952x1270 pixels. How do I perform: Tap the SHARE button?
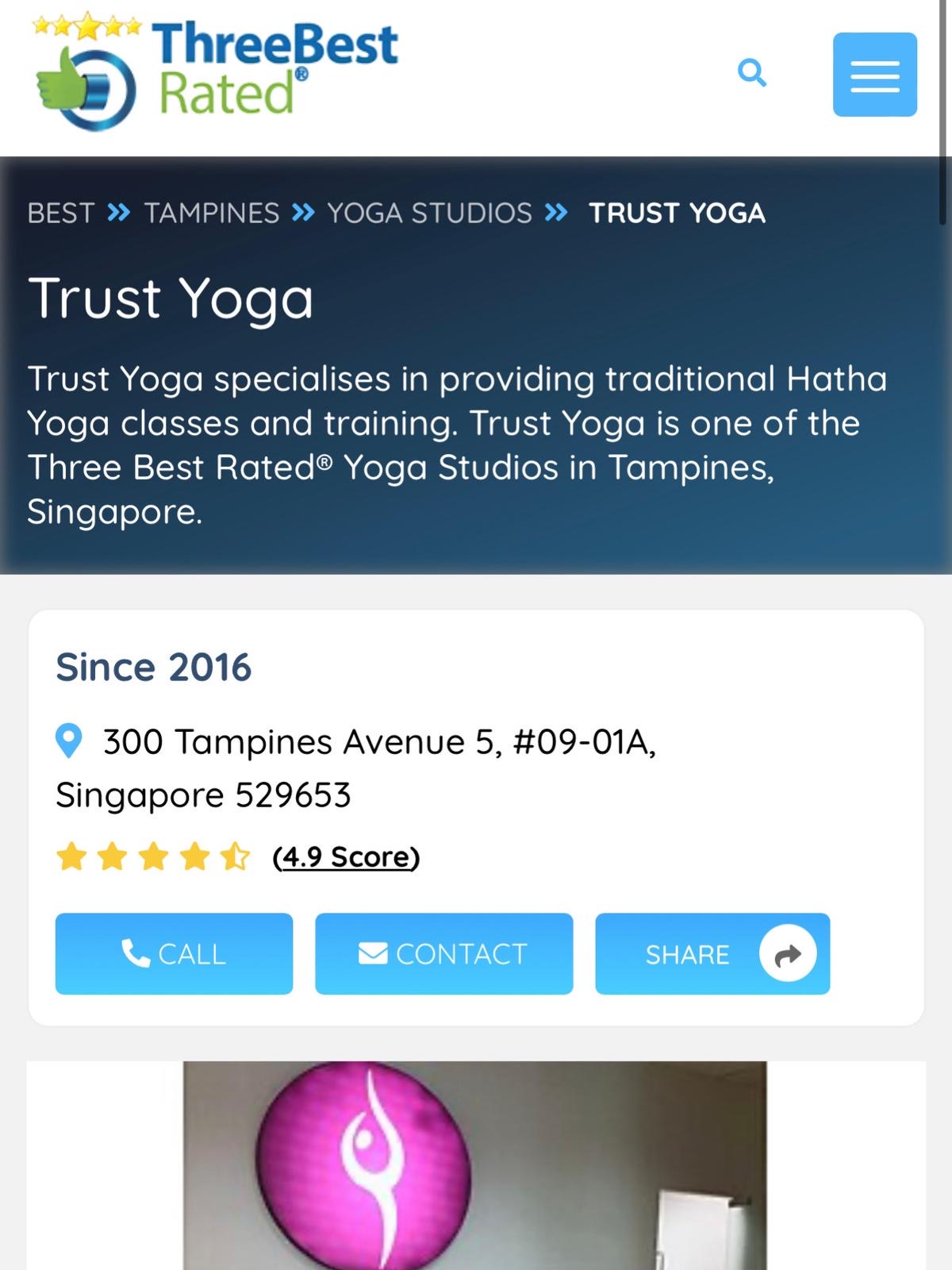712,953
